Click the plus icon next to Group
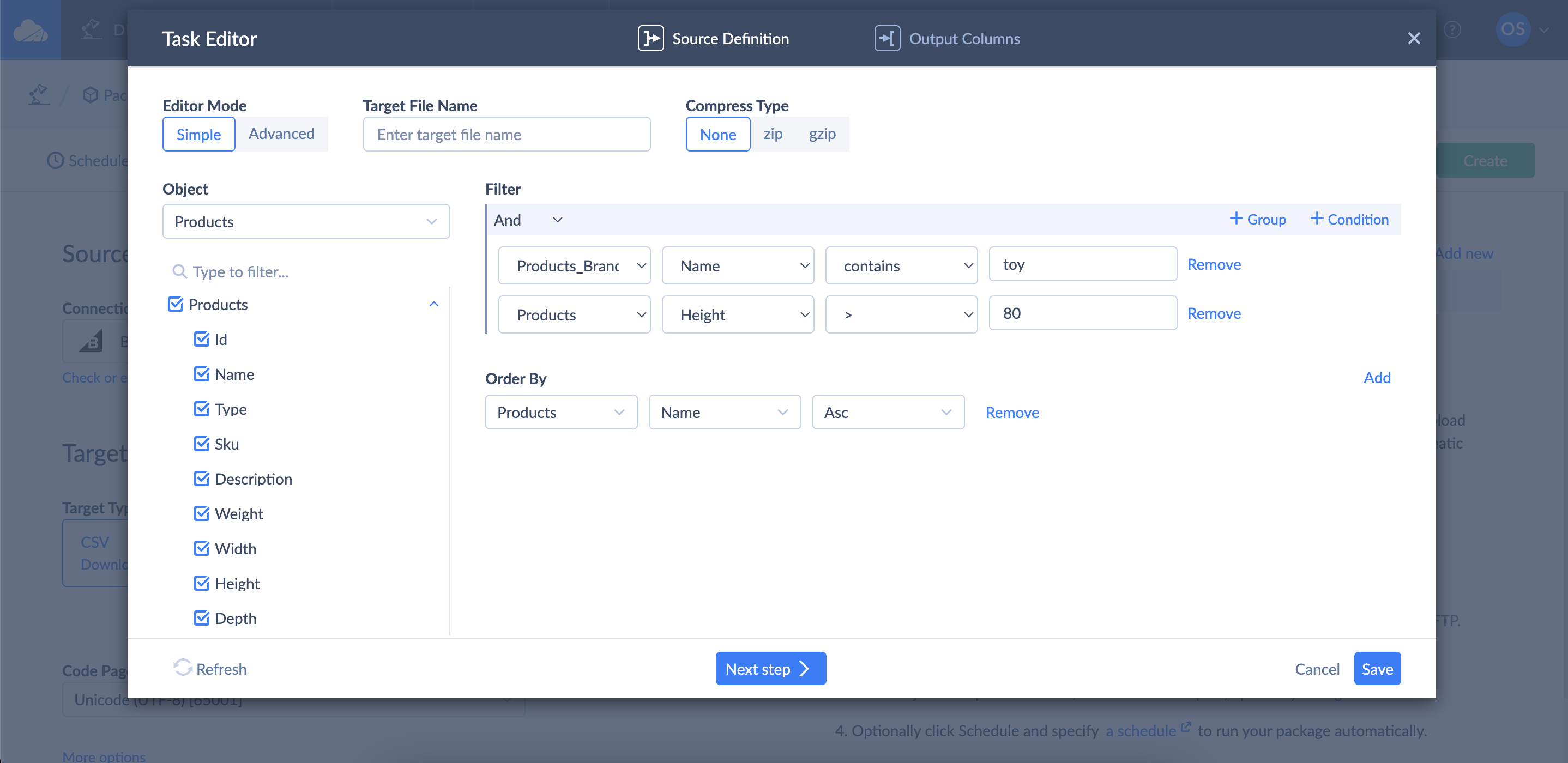1568x763 pixels. click(1235, 219)
